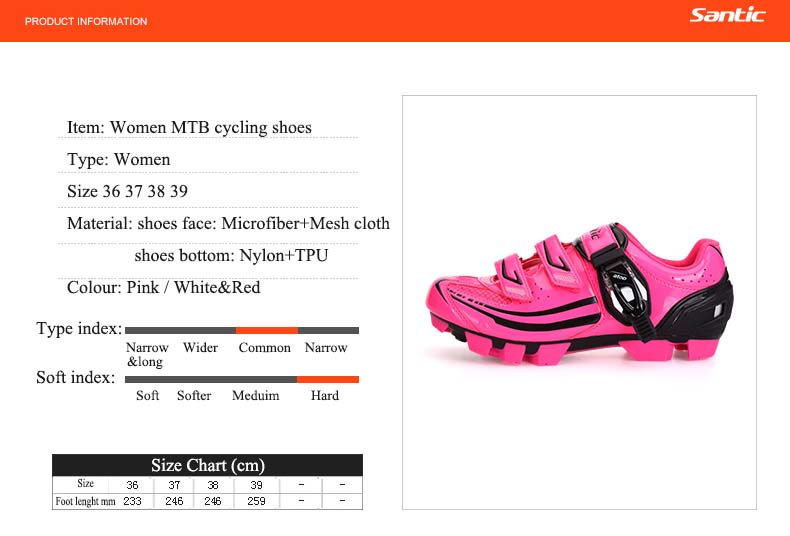Click foot length value 259
Viewport: 790px width, 536px height.
coord(256,501)
